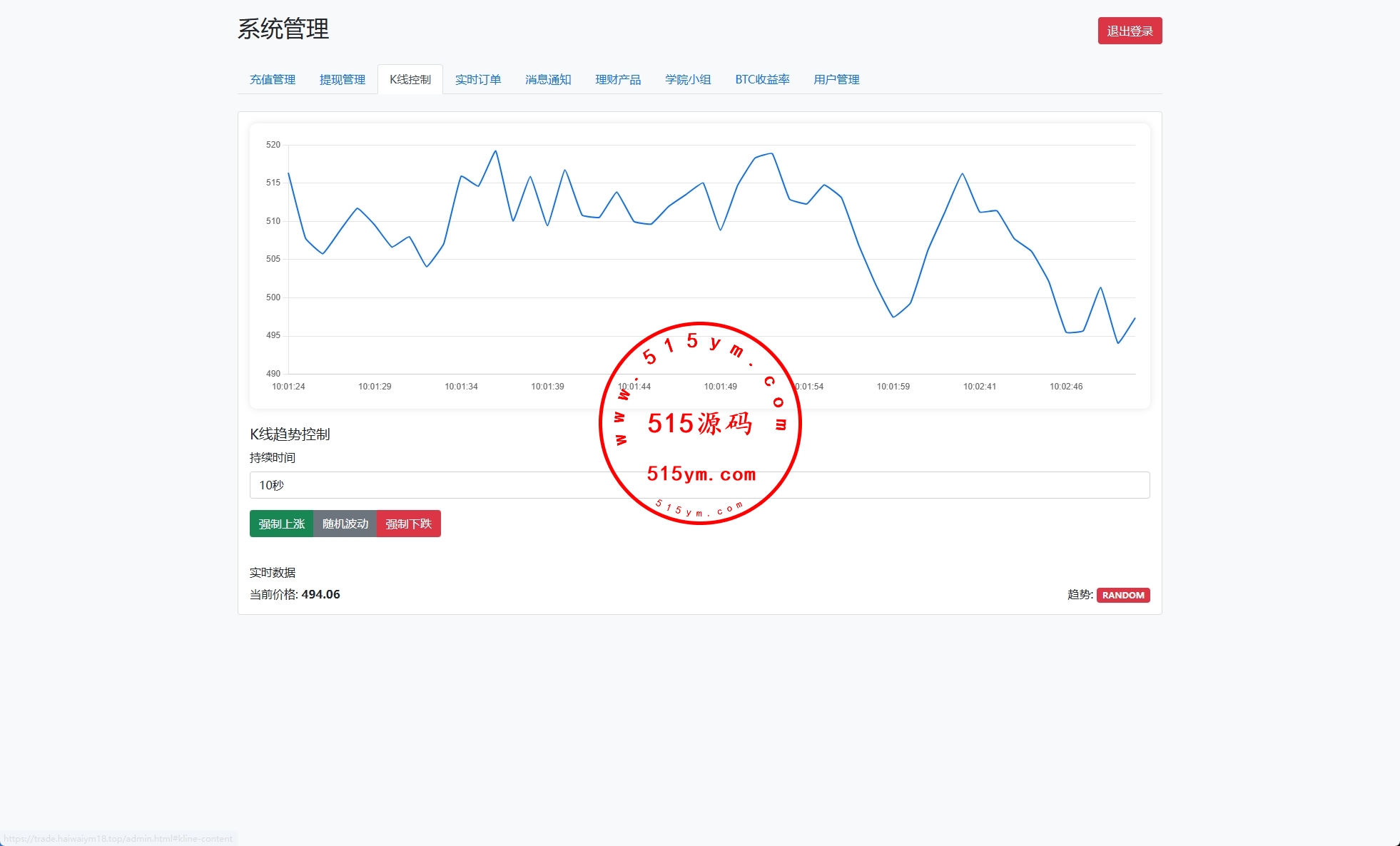This screenshot has width=1400, height=846.
Task: Switch to the 提现管理 tab
Action: click(x=342, y=79)
